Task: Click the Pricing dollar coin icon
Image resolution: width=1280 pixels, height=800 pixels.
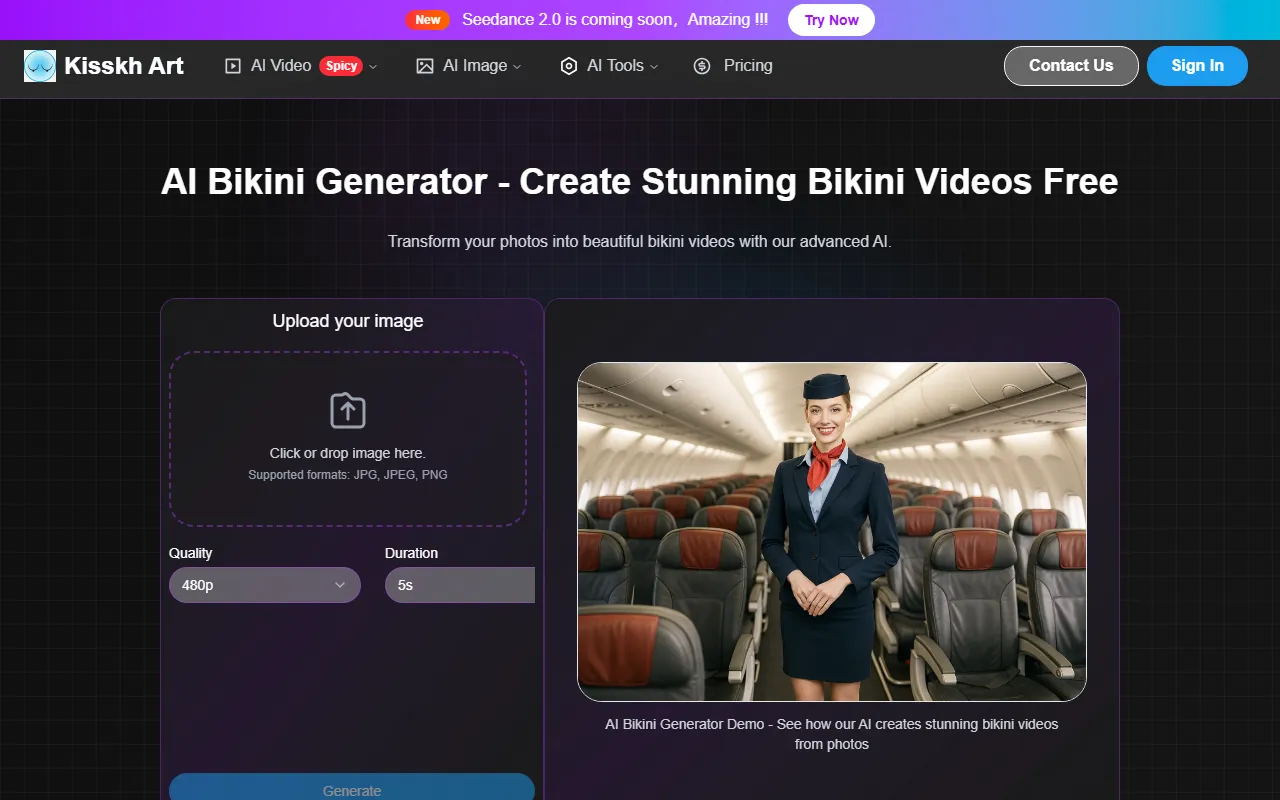Action: coord(702,66)
